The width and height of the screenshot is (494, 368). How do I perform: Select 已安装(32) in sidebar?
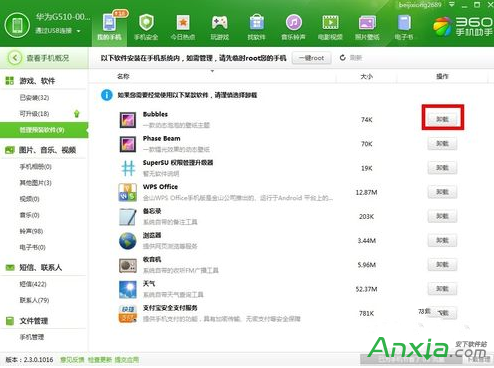(x=34, y=98)
